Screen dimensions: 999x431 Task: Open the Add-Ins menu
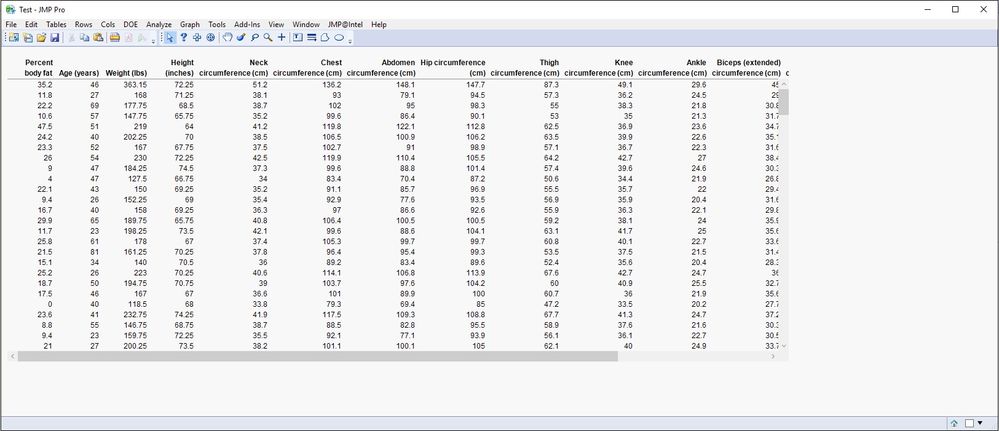point(247,24)
